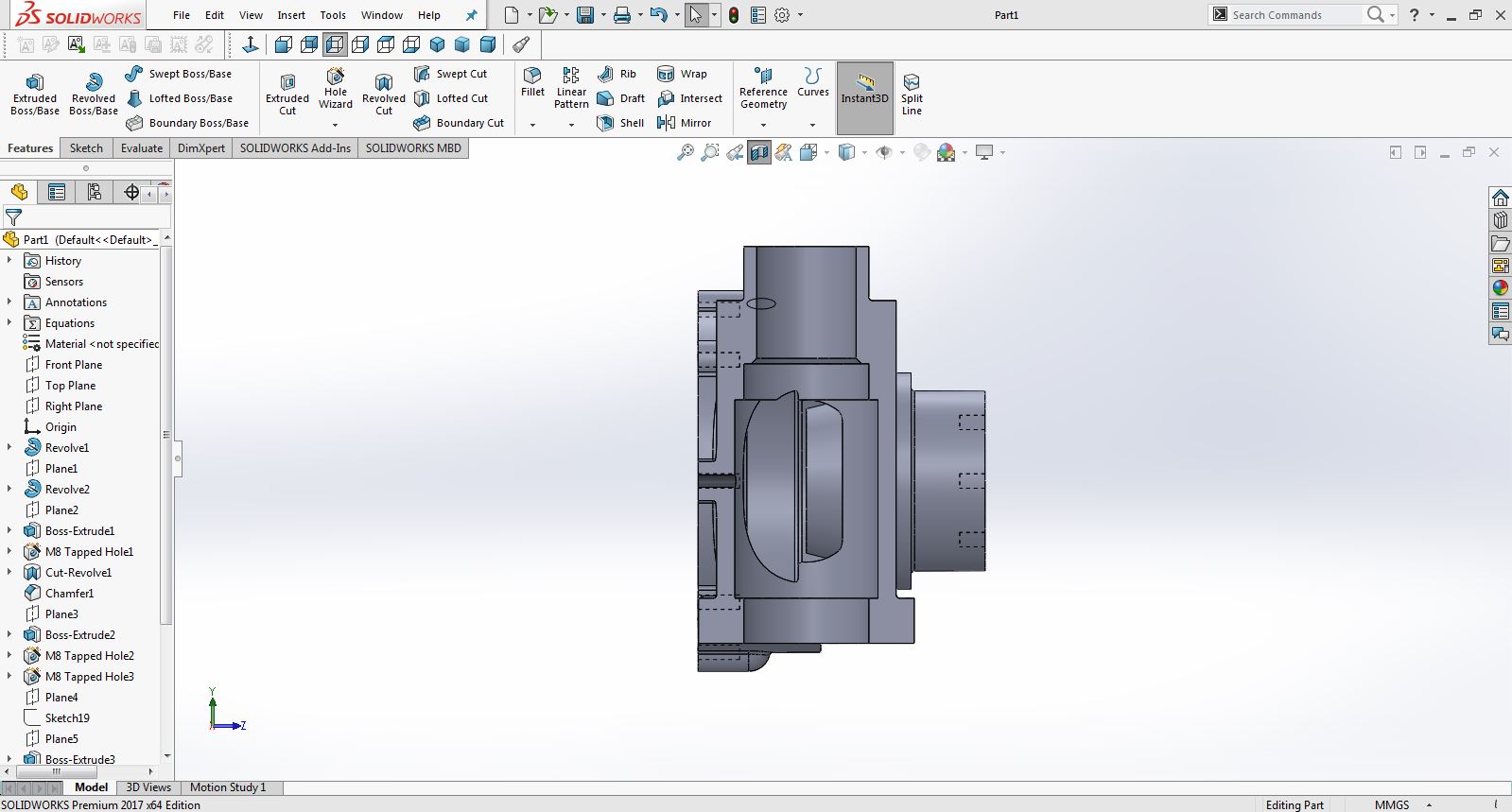Image resolution: width=1512 pixels, height=812 pixels.
Task: Open the Hole Wizard tool
Action: (x=336, y=89)
